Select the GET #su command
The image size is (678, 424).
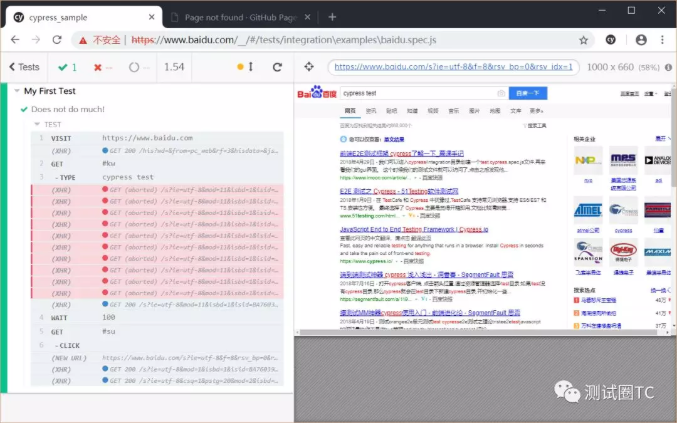pos(157,332)
